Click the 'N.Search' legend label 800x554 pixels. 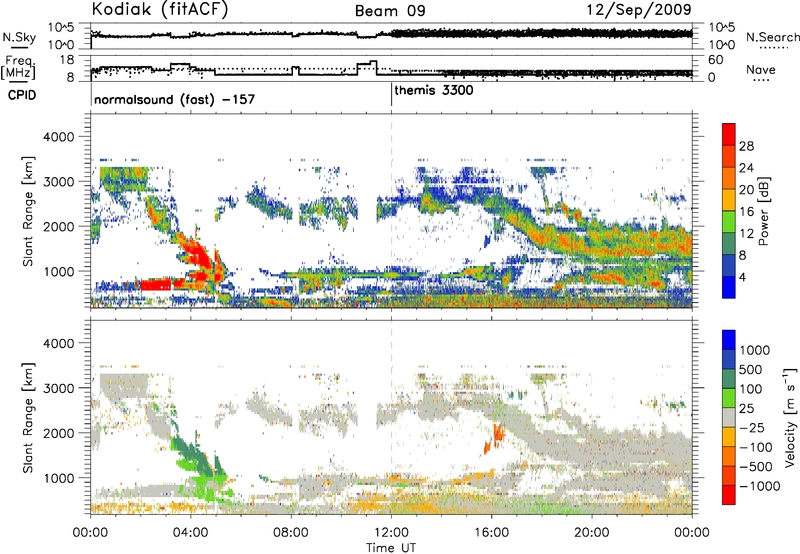(x=772, y=37)
